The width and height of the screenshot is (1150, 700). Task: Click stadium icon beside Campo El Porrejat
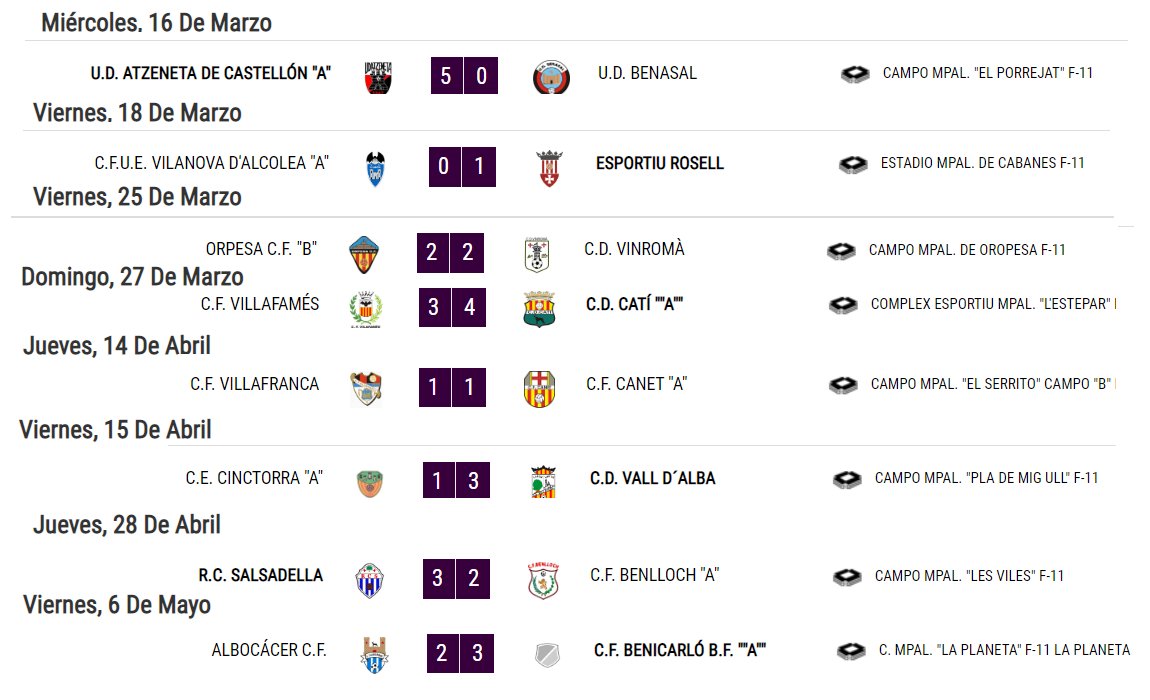(855, 73)
